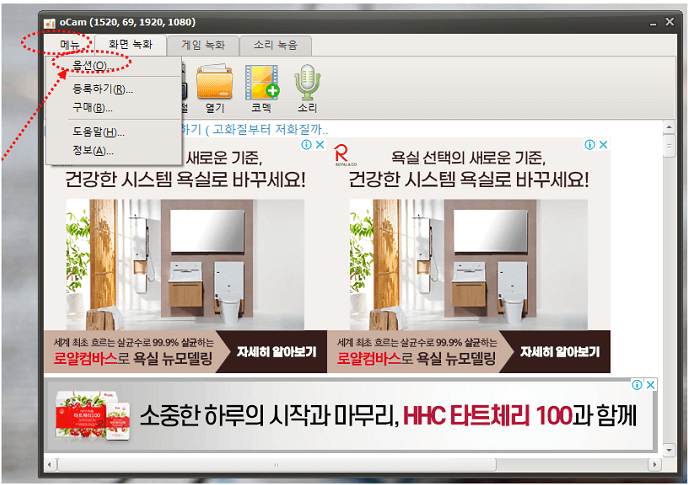
Task: Click the 고화질부터 저화질까.. link
Action: click(270, 129)
